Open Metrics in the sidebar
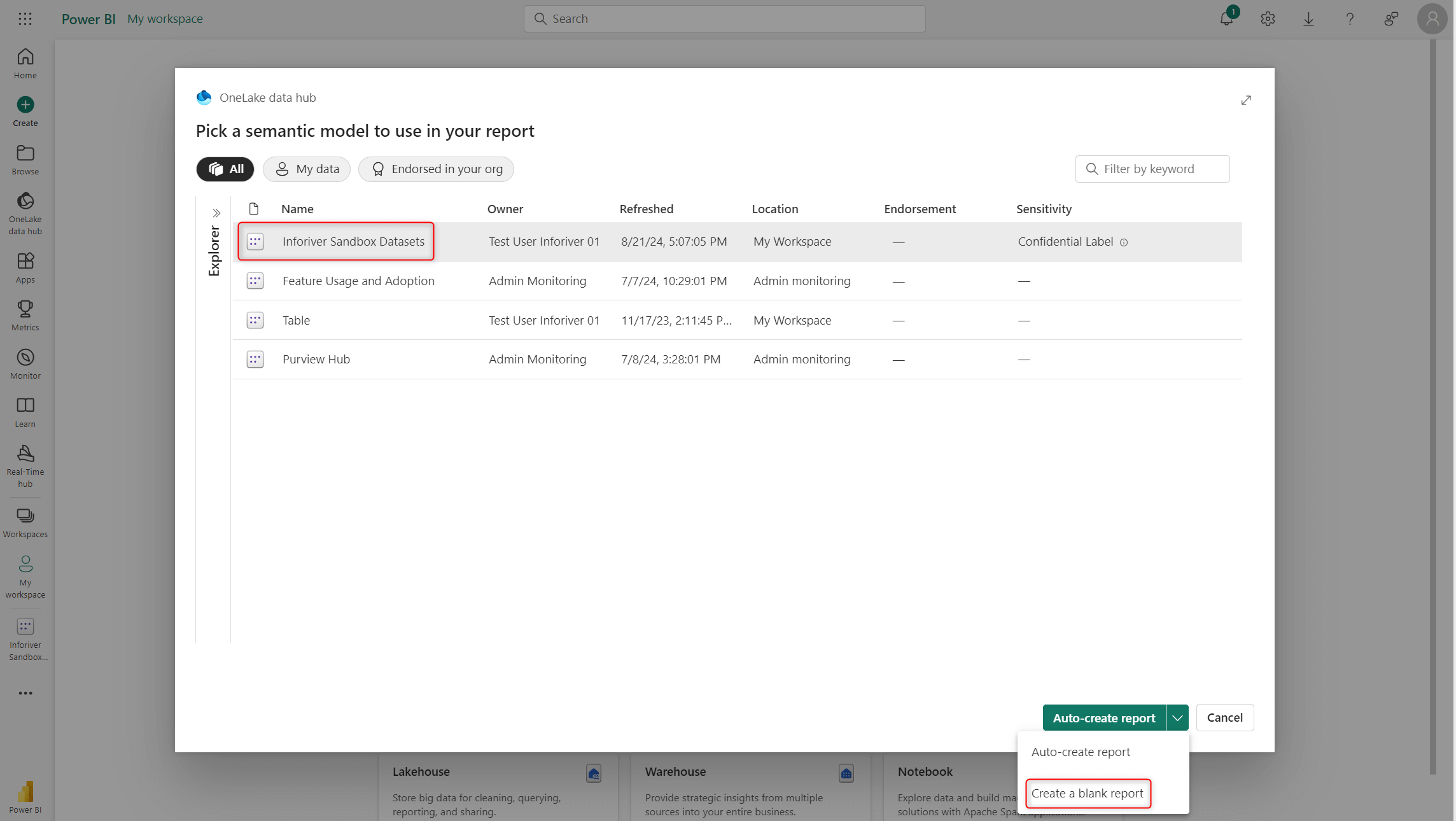 point(25,316)
